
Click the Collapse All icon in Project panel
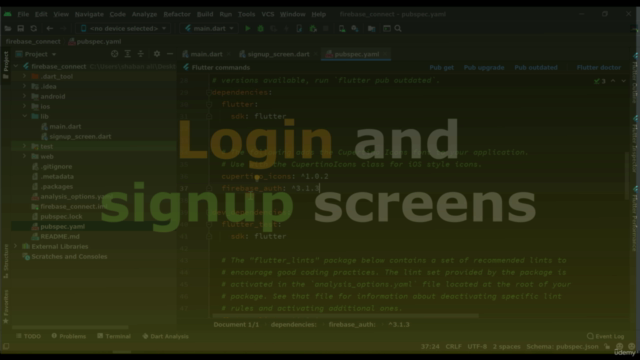tap(141, 54)
